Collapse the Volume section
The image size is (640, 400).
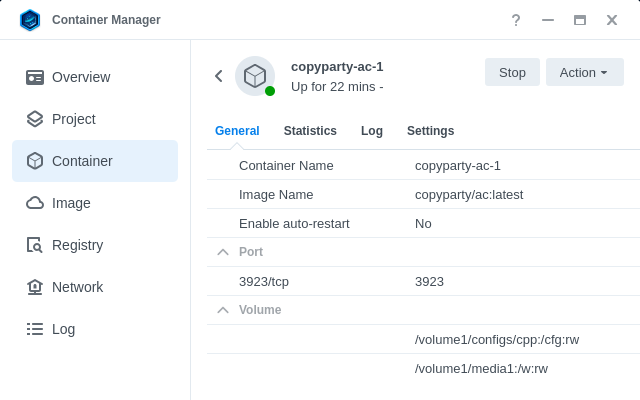tap(223, 310)
